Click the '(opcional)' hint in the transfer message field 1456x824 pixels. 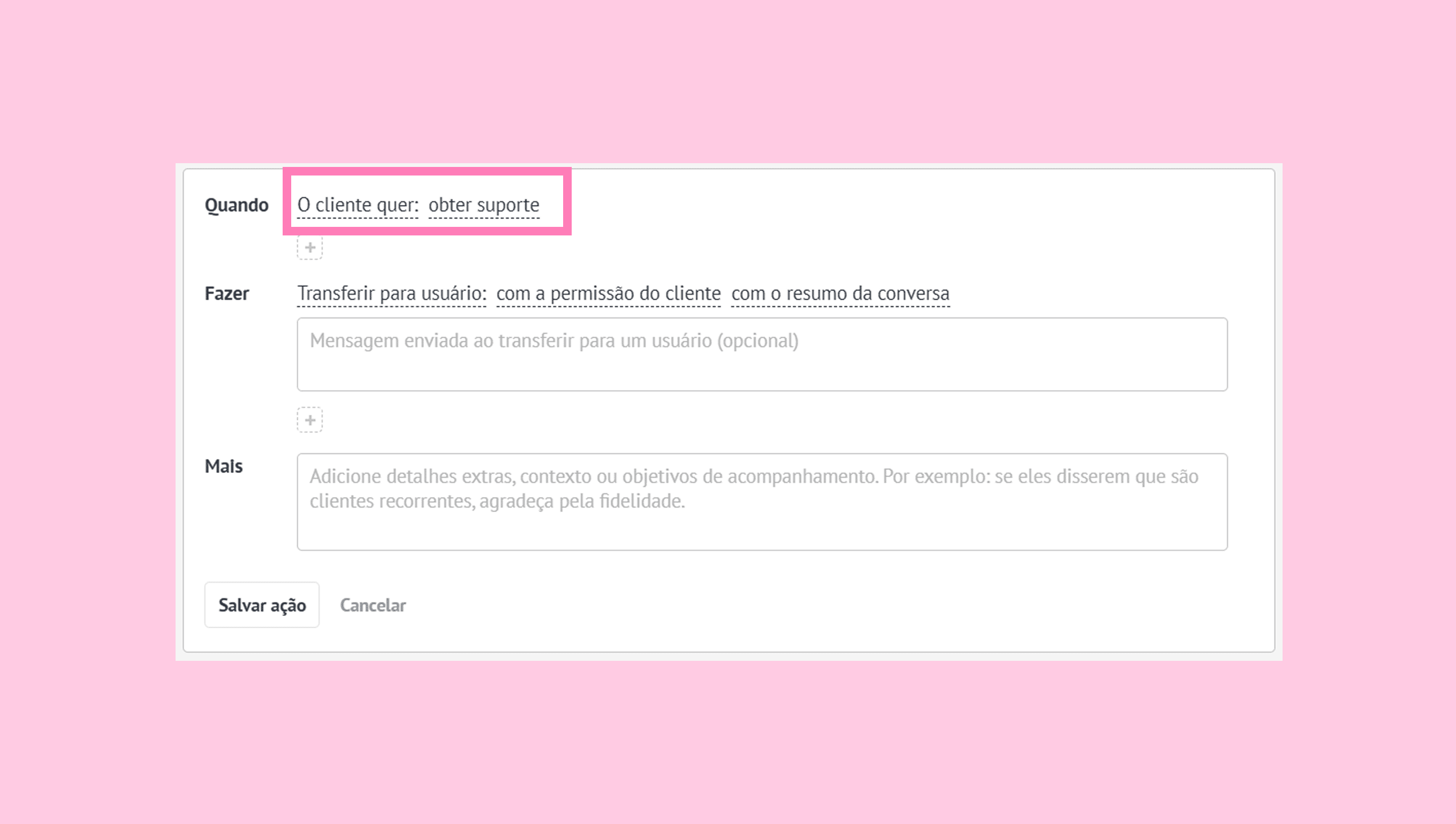pyautogui.click(x=758, y=341)
